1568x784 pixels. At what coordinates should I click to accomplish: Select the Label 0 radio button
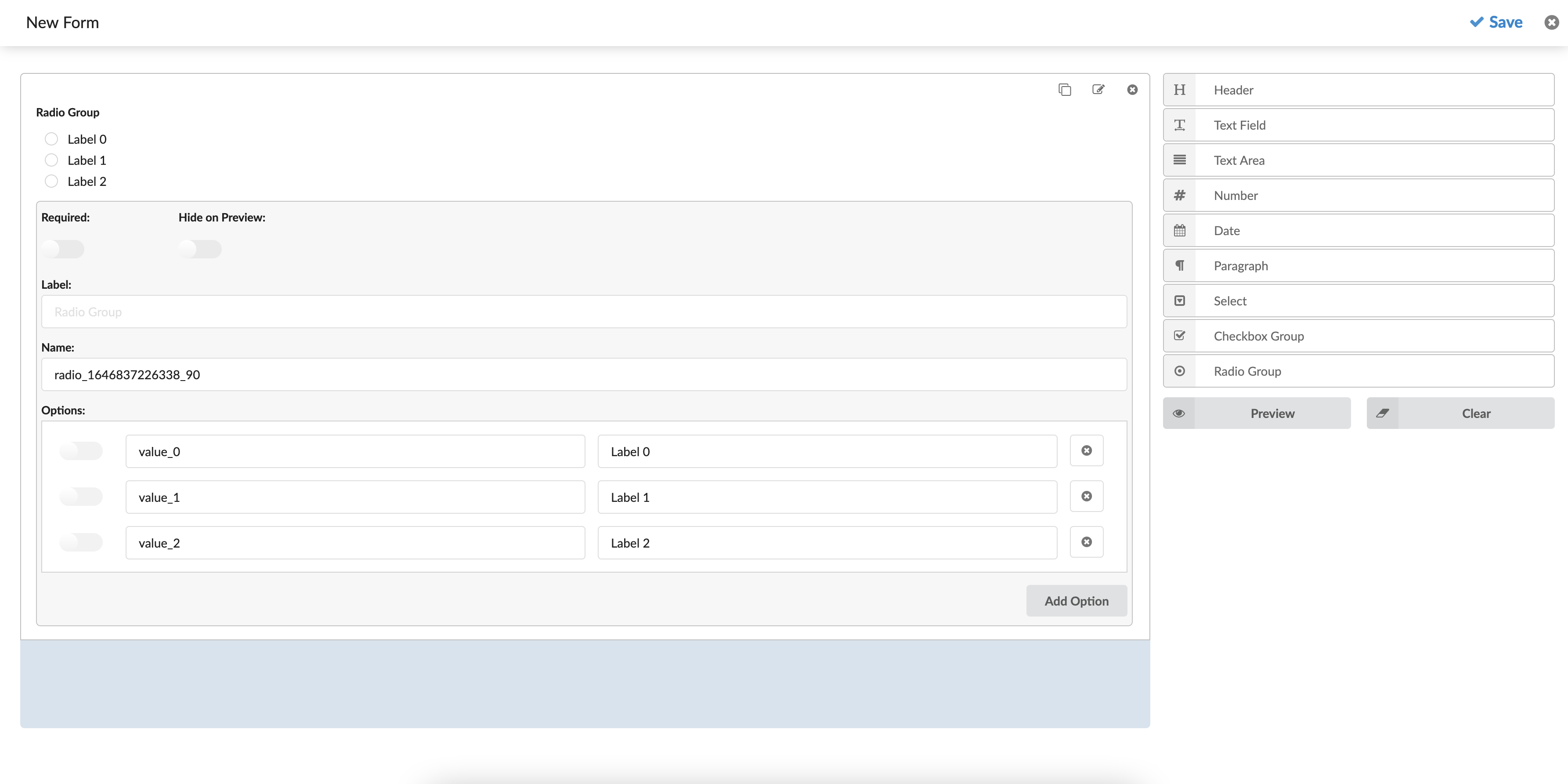pyautogui.click(x=51, y=138)
